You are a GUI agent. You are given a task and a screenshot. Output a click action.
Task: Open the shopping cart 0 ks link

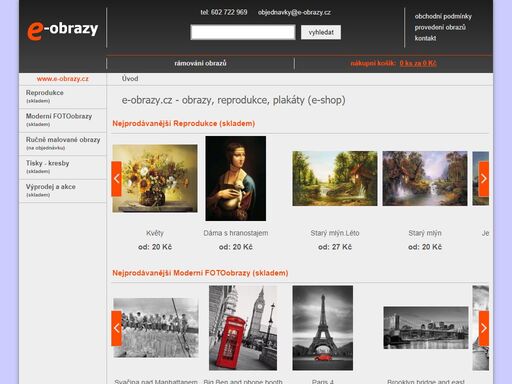418,63
